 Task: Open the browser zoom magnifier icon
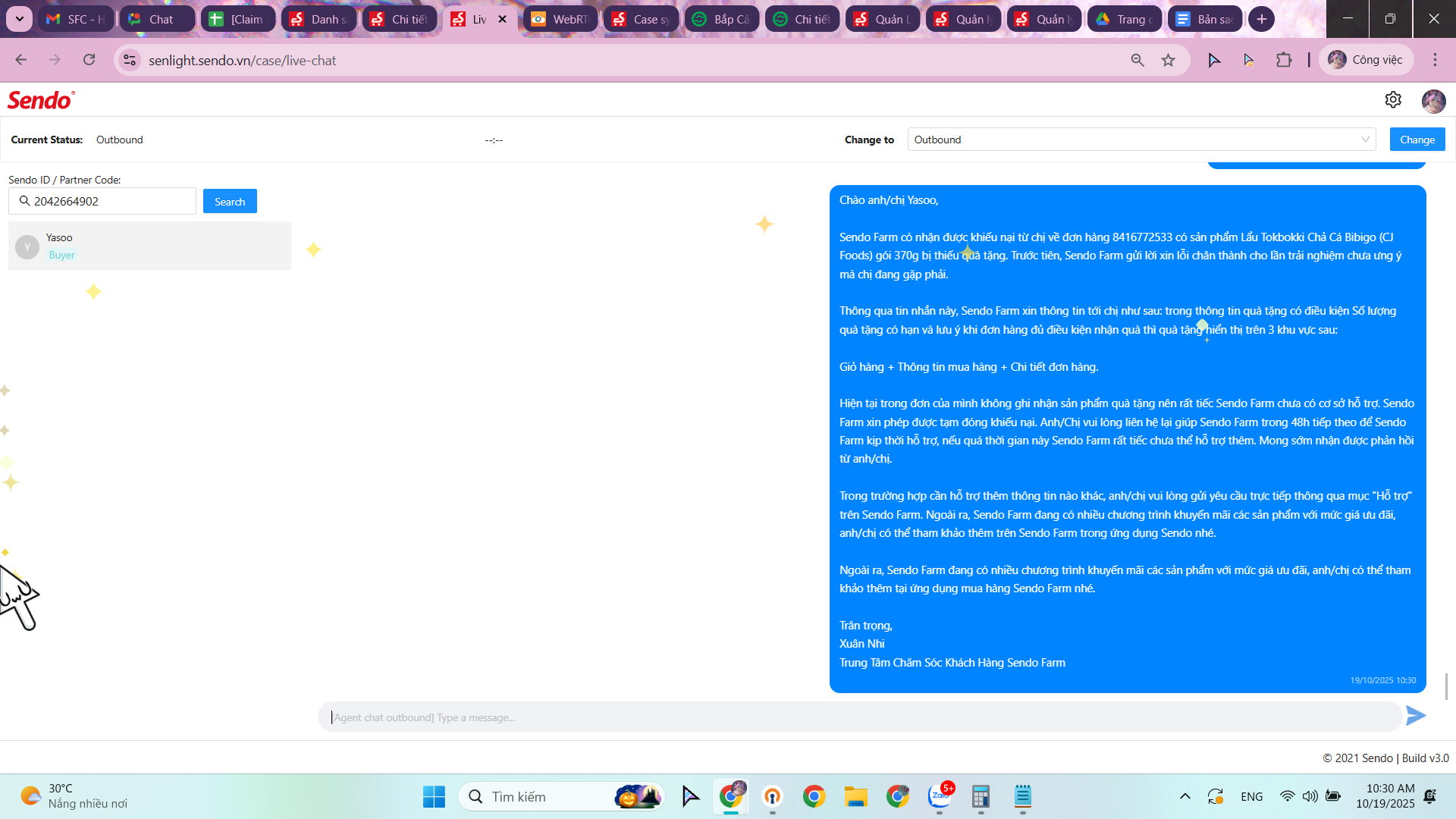[x=1137, y=60]
